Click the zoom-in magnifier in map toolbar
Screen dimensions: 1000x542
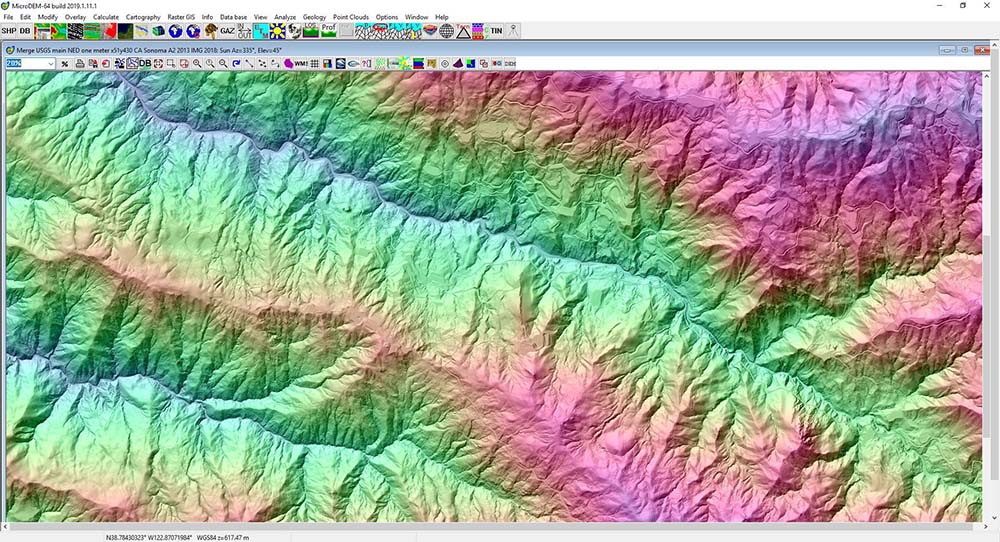pyautogui.click(x=197, y=63)
